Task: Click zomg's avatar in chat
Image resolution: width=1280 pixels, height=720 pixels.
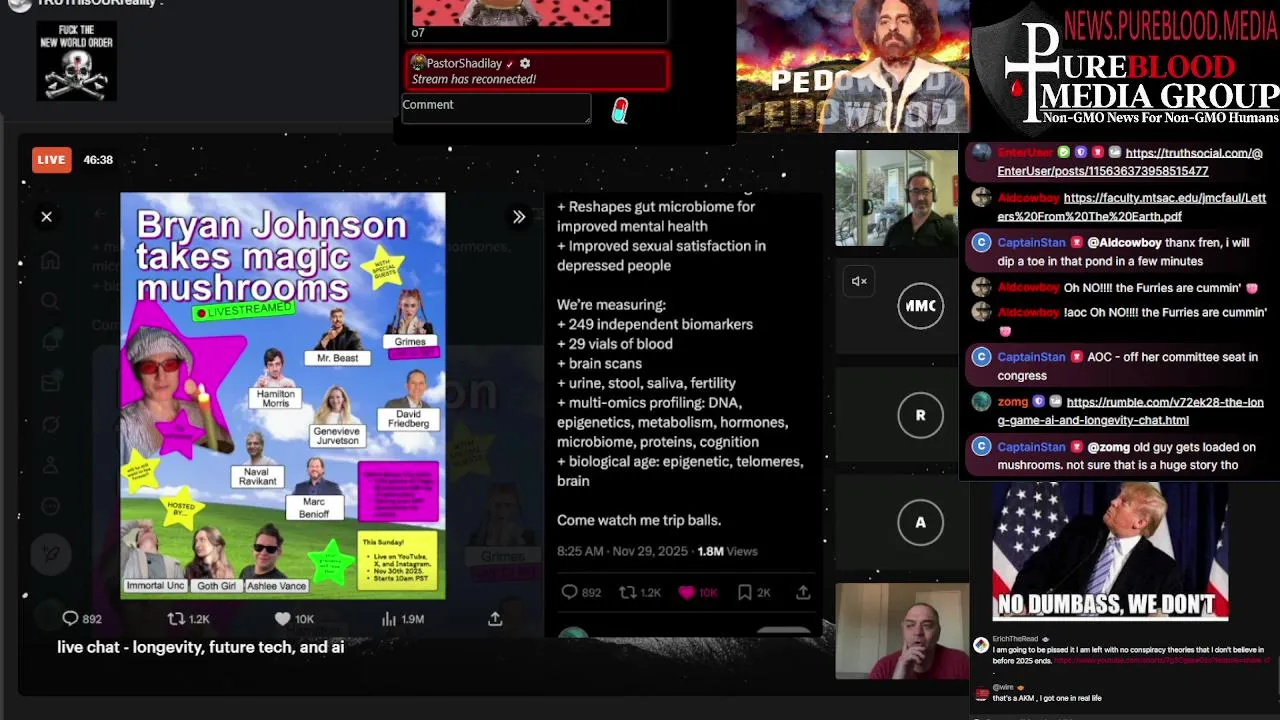Action: pos(982,402)
